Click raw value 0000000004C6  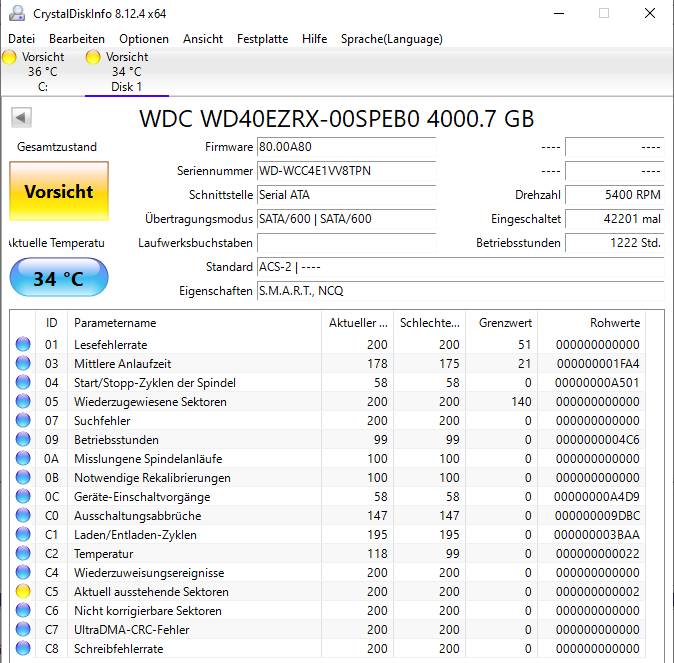pyautogui.click(x=597, y=440)
